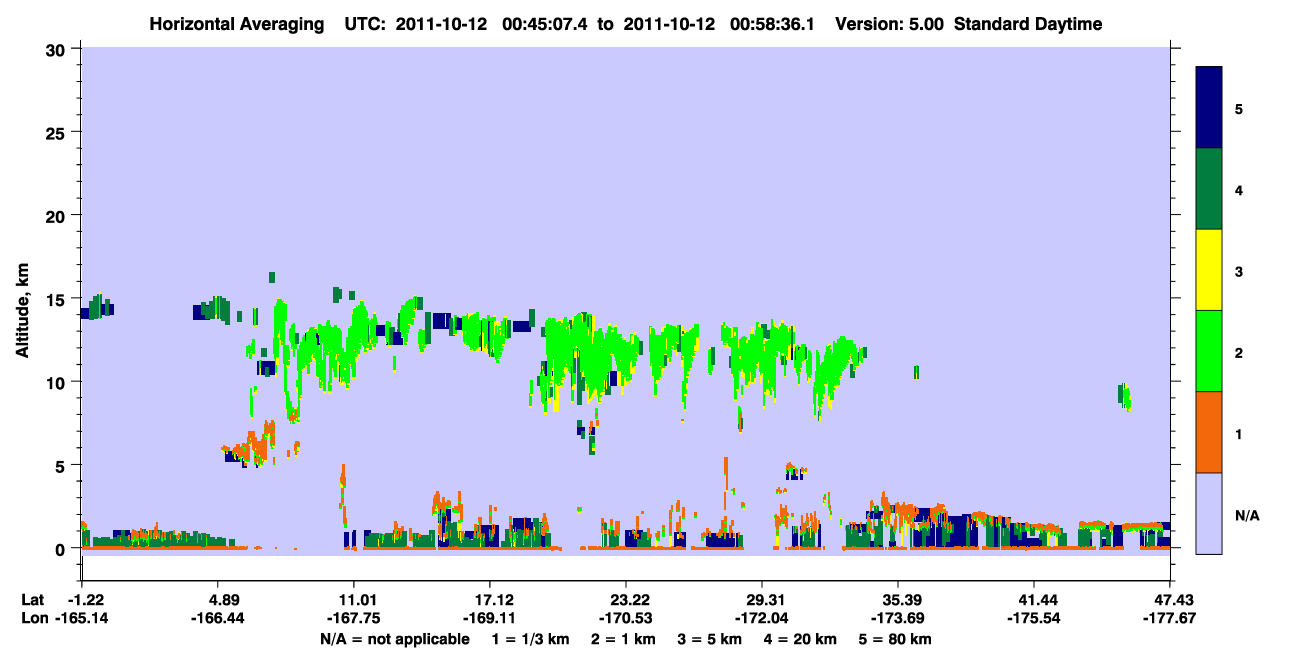Click the dark blue 5 color swatch
The height and width of the screenshot is (667, 1300).
point(1210,108)
